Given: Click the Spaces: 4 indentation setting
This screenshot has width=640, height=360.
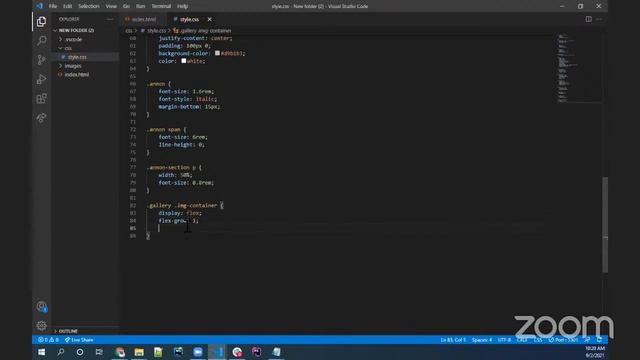Looking at the screenshot, I should pos(482,340).
